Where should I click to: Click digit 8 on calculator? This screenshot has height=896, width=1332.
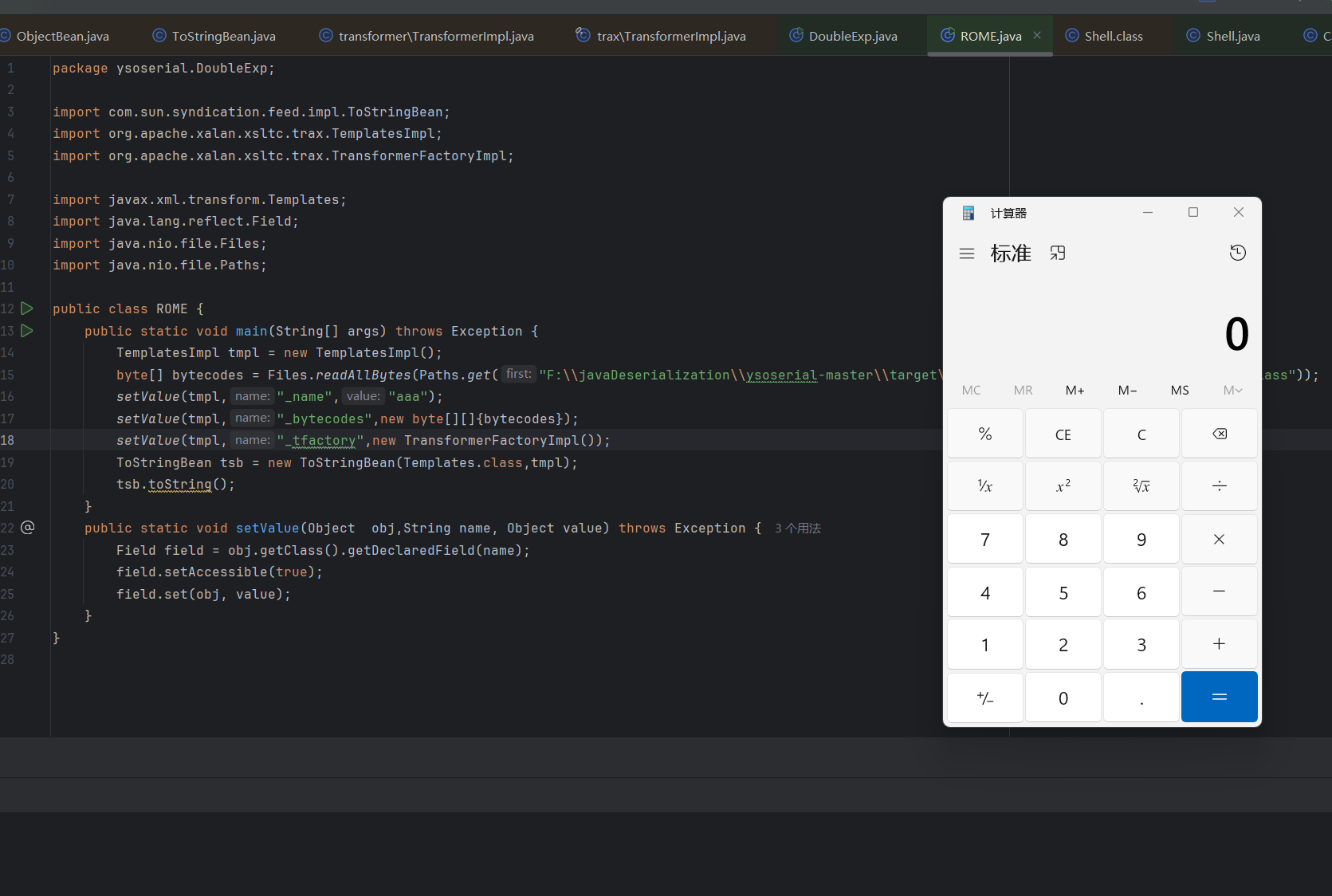click(1063, 539)
